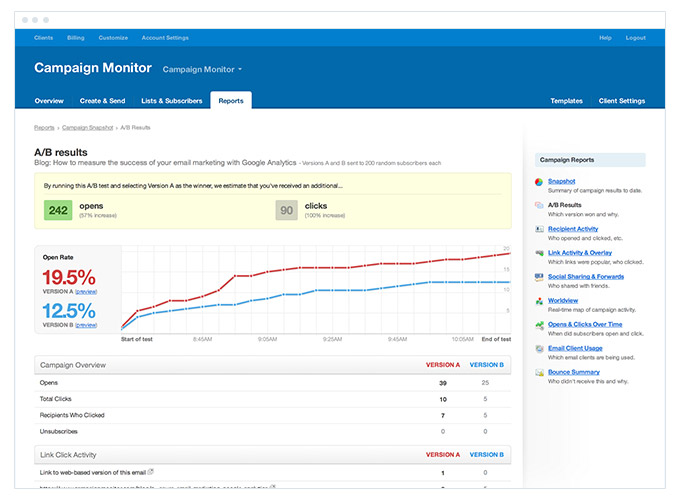This screenshot has width=679, height=500.
Task: Click Version A opens value 39
Action: [x=443, y=383]
